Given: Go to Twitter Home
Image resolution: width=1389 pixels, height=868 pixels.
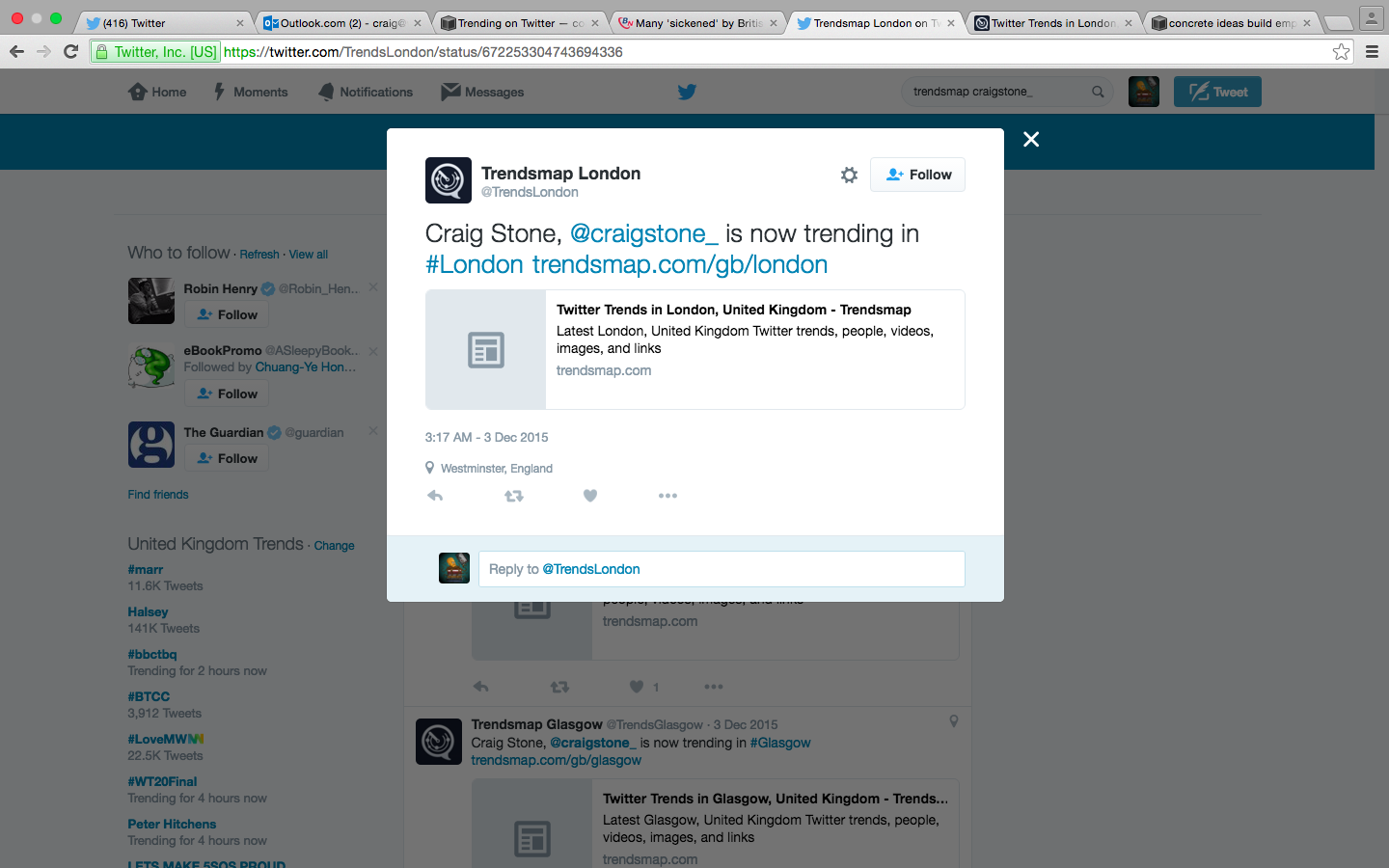Looking at the screenshot, I should pos(157,92).
